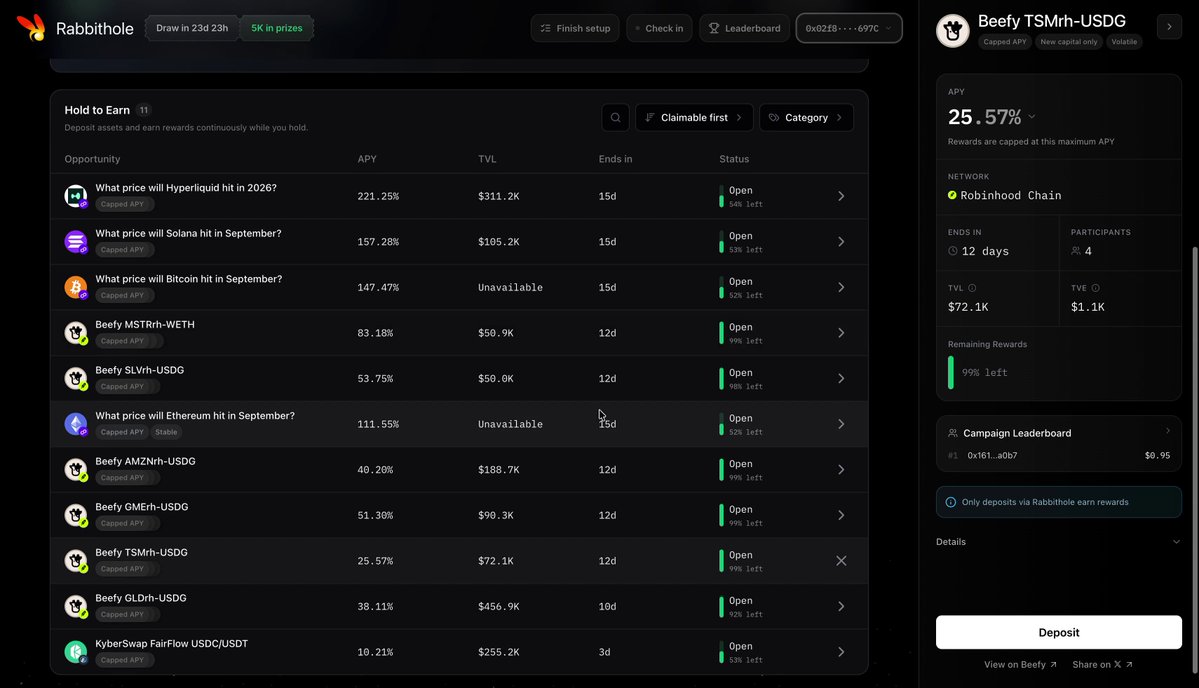The image size is (1199, 688).
Task: Click the Ethereum opportunity token icon
Action: click(x=76, y=424)
